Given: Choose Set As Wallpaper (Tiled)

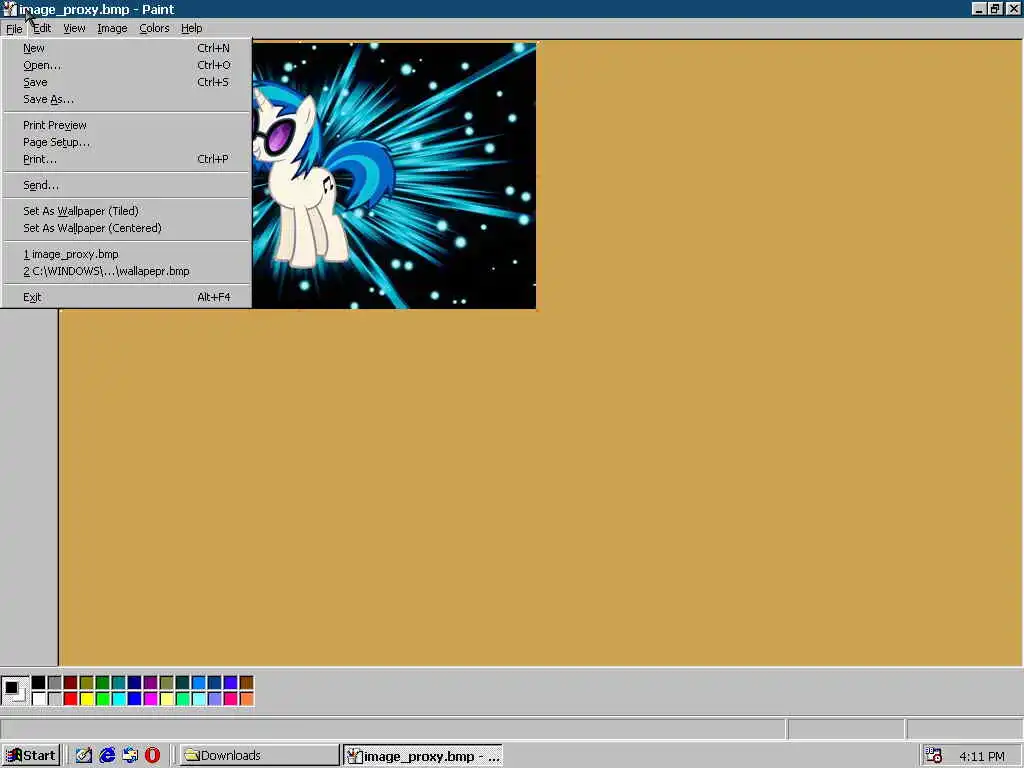Looking at the screenshot, I should point(126,211).
